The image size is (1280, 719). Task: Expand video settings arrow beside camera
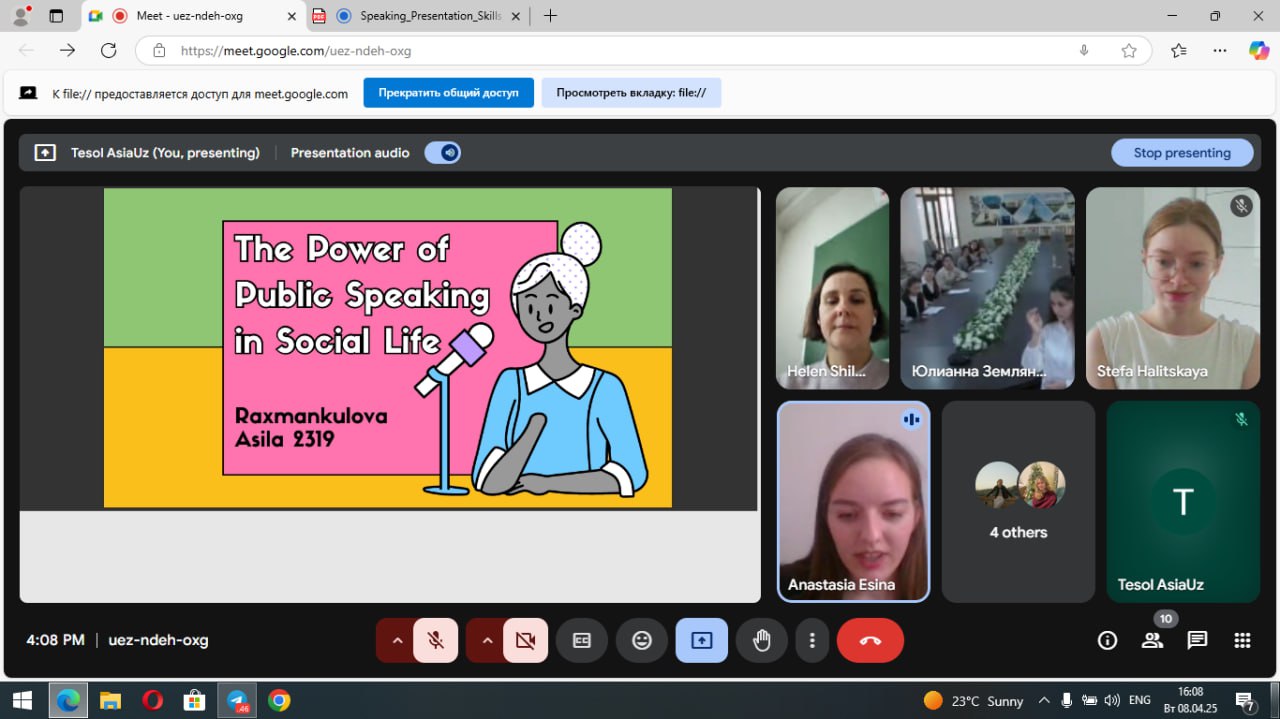click(x=487, y=640)
